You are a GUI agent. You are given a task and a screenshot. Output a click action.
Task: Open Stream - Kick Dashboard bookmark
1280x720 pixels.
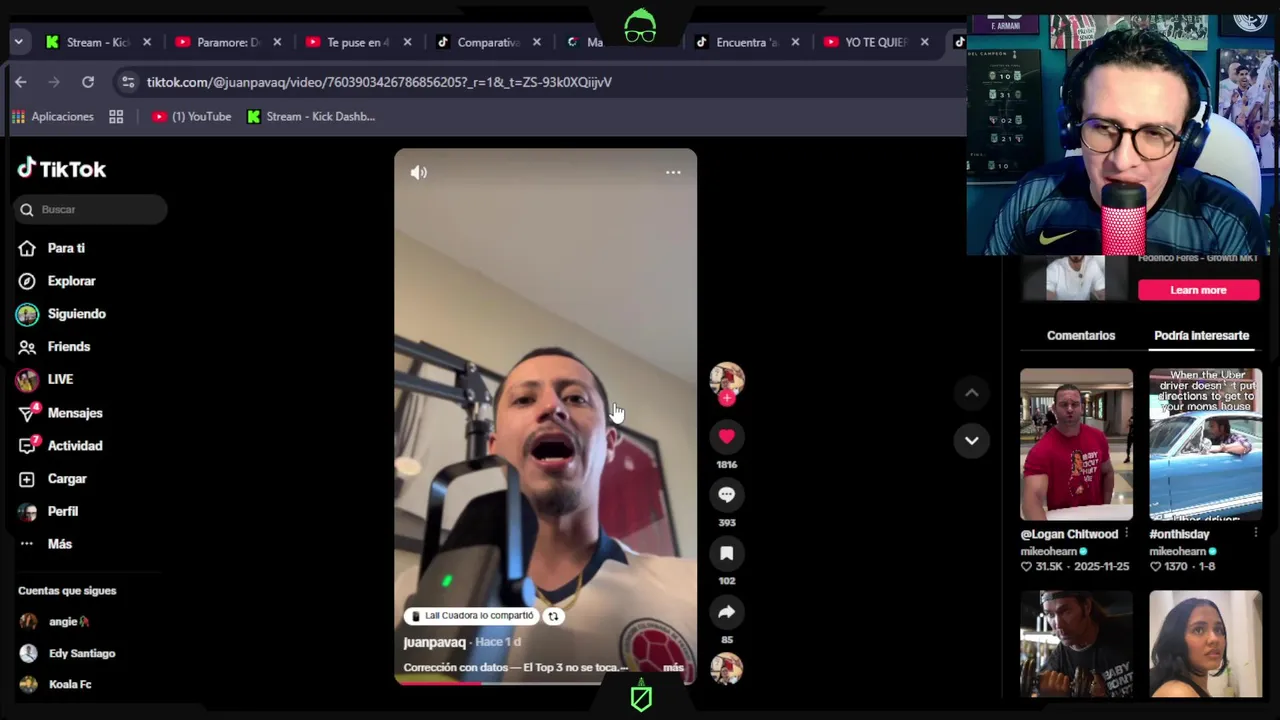311,117
